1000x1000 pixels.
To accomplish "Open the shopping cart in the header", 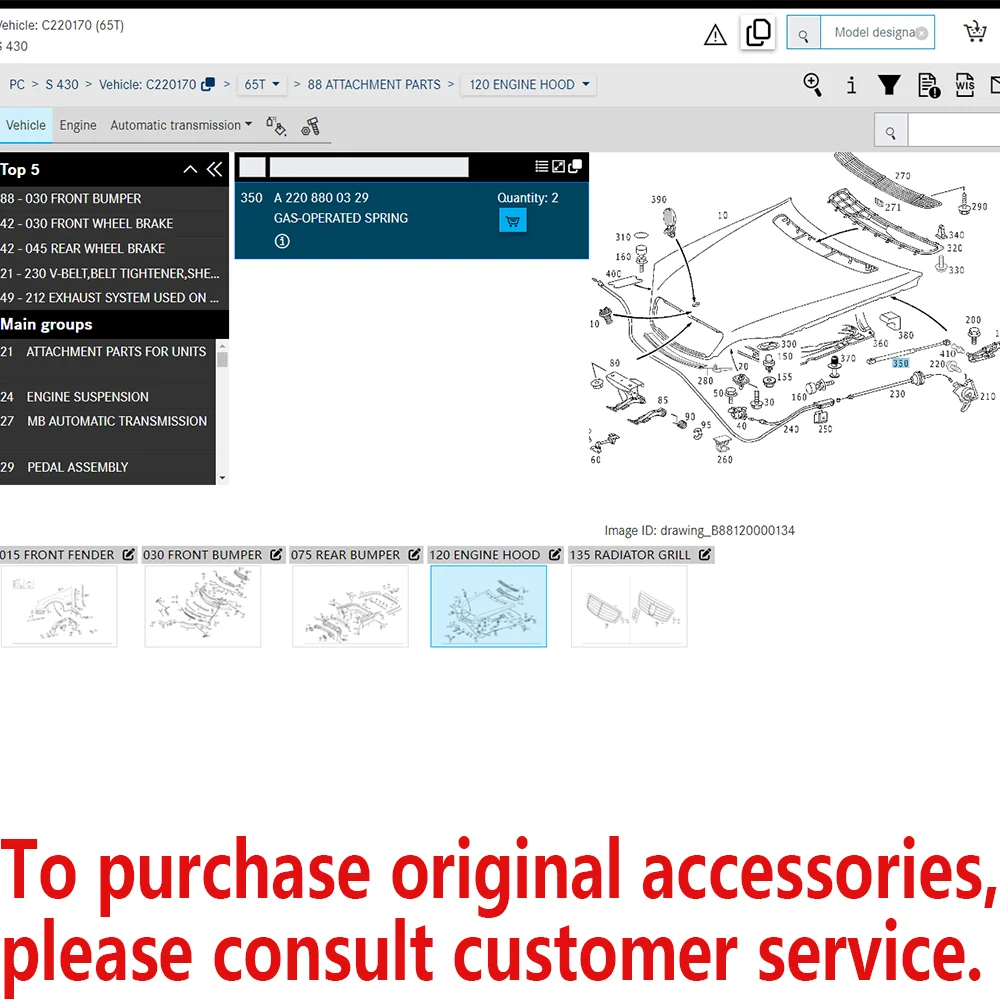I will click(974, 31).
